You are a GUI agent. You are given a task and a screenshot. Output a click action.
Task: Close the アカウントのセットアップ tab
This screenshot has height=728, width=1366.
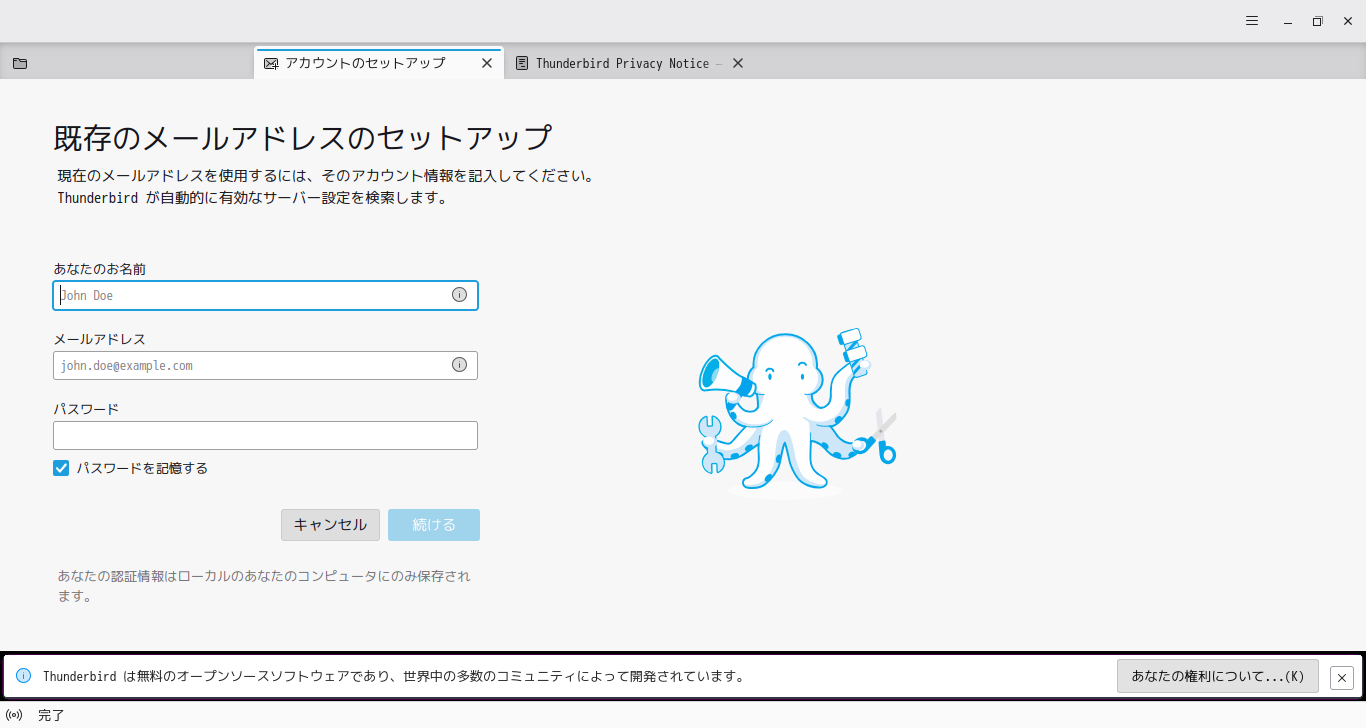click(487, 62)
